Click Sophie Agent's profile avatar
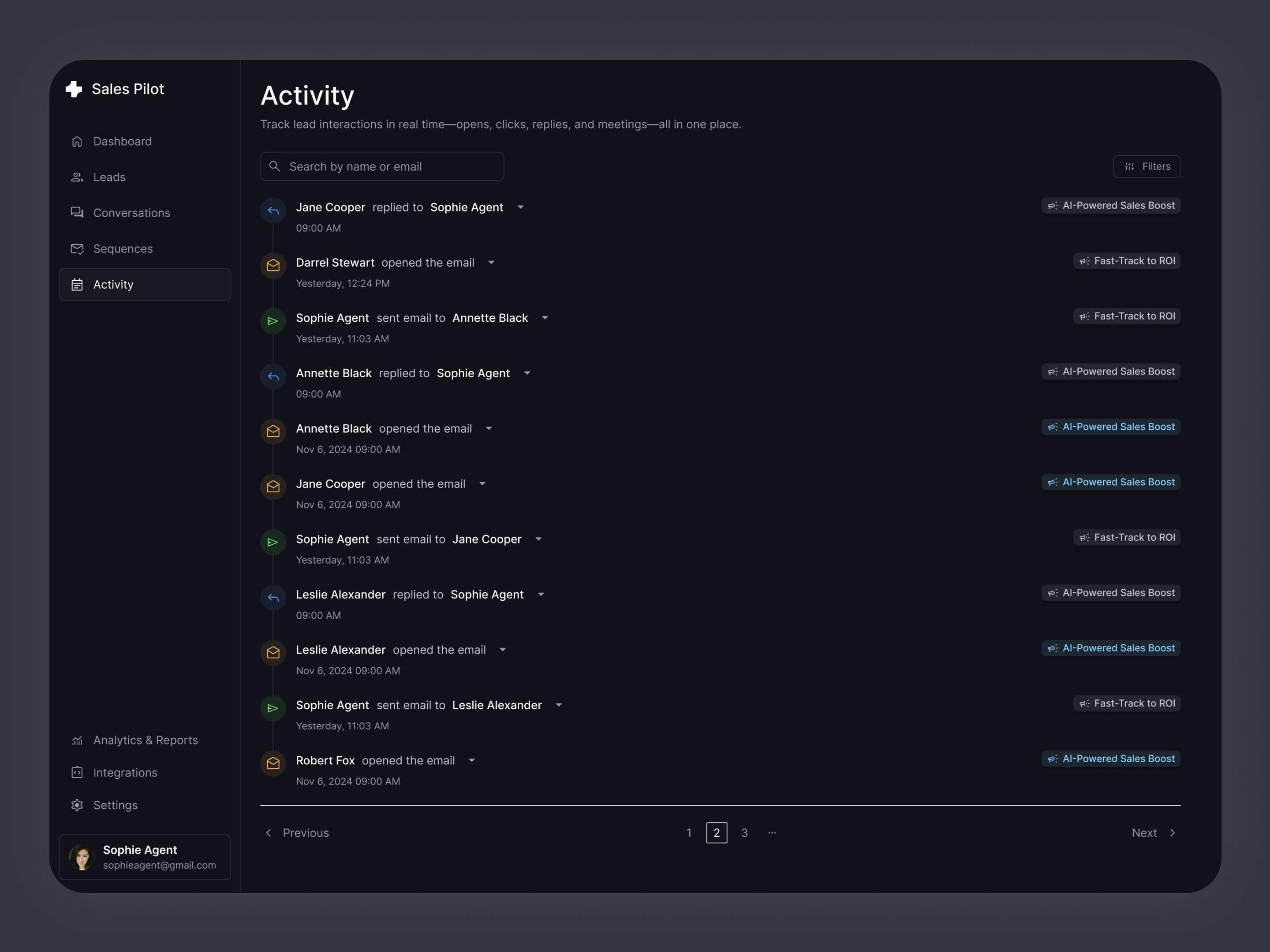This screenshot has height=952, width=1270. tap(82, 857)
